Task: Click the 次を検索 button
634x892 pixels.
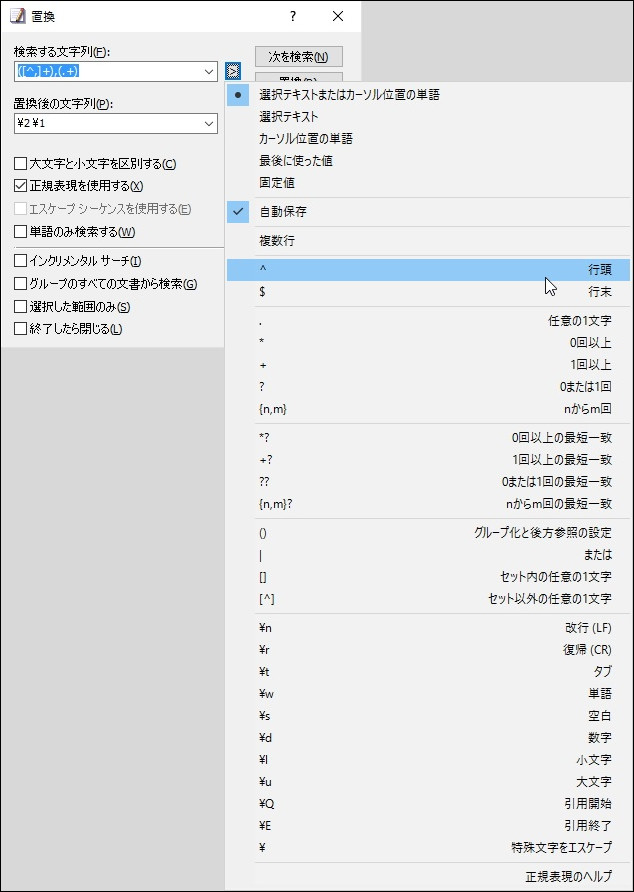Action: coord(298,56)
